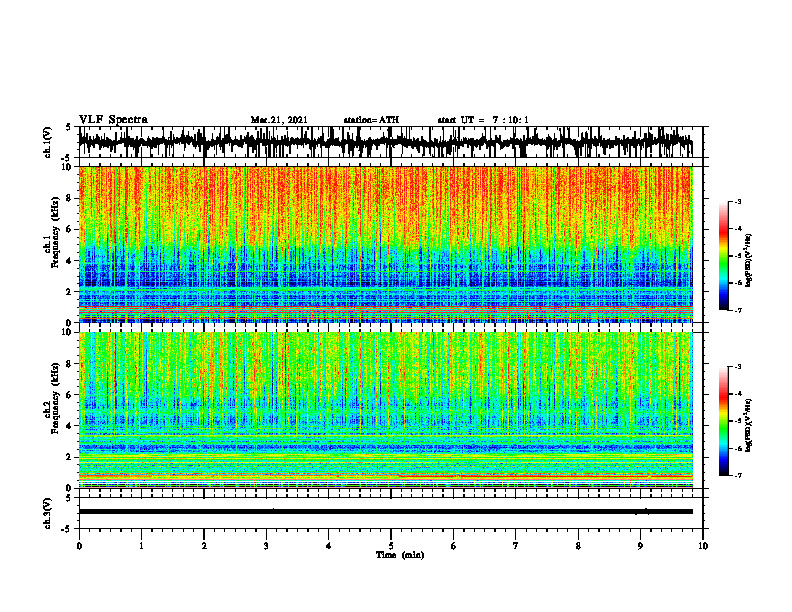Click the "1" time axis tick label
The image size is (792, 612).
pyautogui.click(x=141, y=546)
